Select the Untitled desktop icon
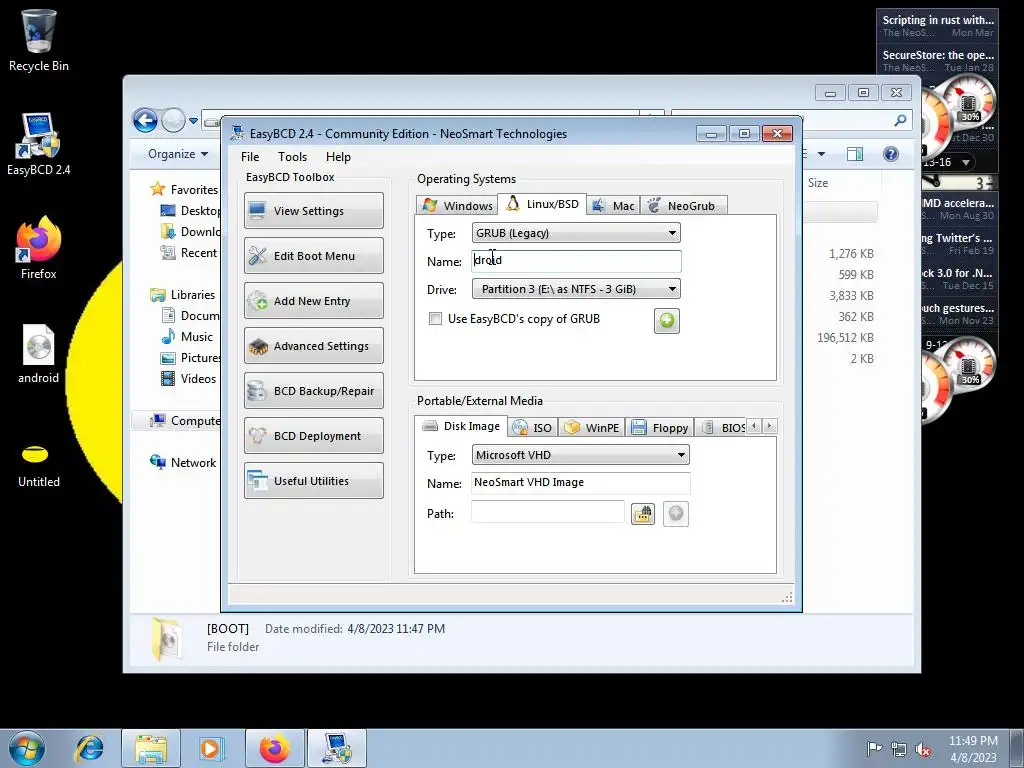Screen dimensions: 1024x768 pyautogui.click(x=39, y=466)
